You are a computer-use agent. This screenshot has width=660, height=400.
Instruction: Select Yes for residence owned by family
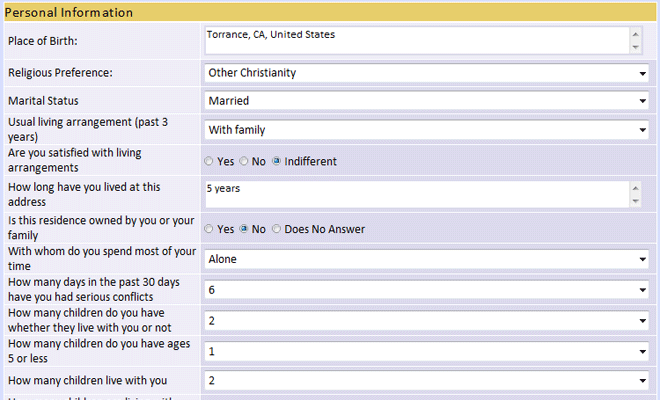tap(209, 229)
